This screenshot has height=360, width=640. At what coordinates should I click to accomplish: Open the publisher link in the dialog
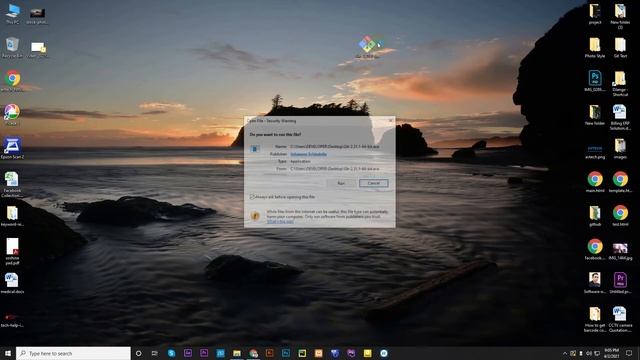click(309, 154)
